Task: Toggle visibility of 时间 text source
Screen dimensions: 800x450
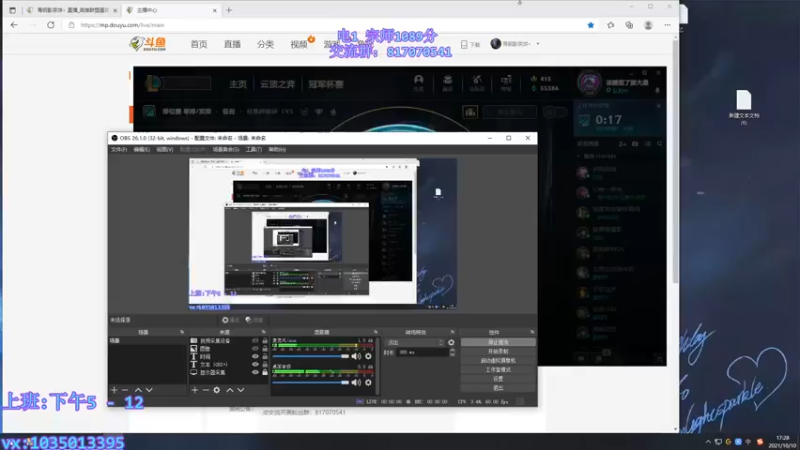Action: pyautogui.click(x=255, y=356)
